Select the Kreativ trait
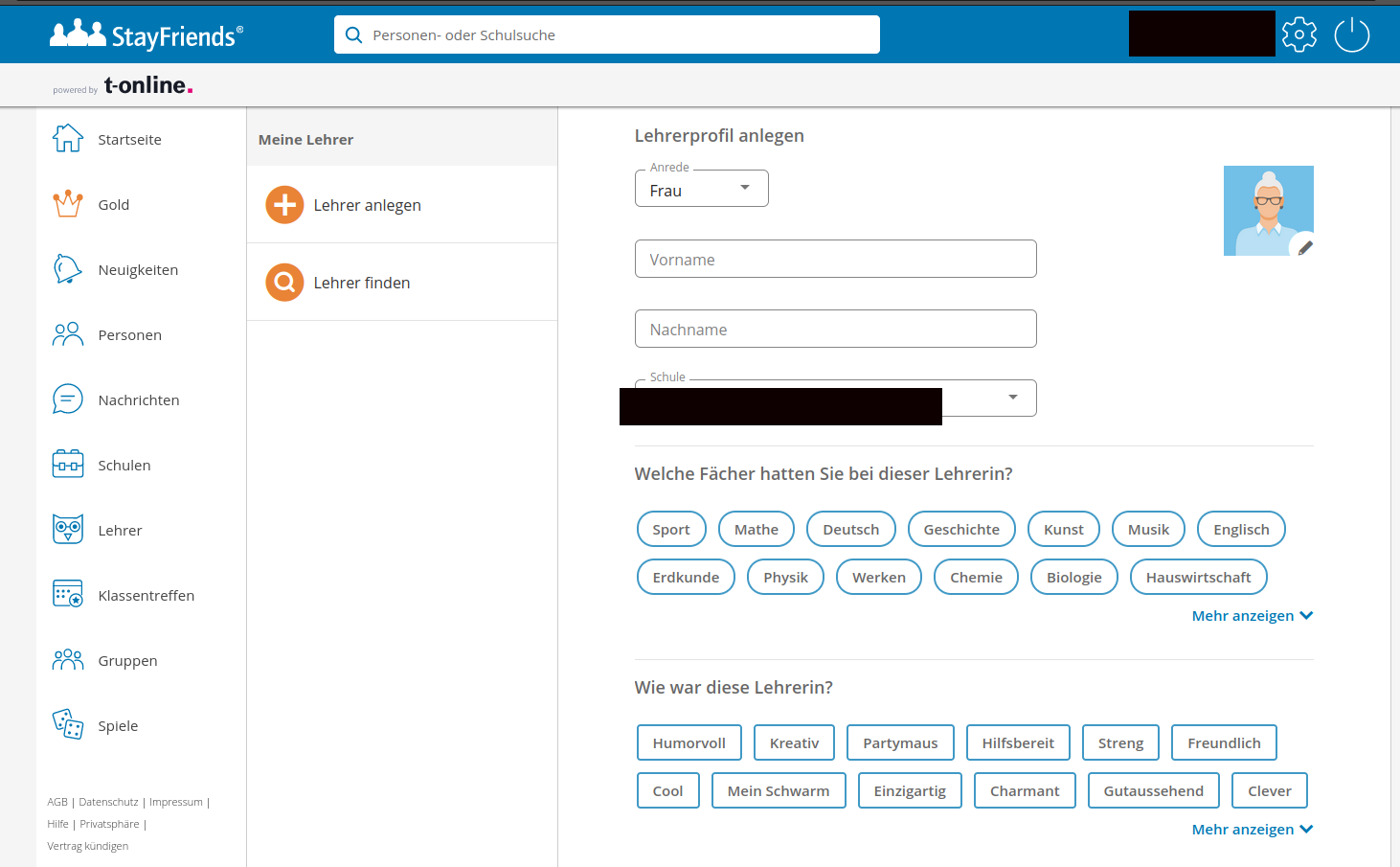The width and height of the screenshot is (1400, 867). (x=795, y=742)
